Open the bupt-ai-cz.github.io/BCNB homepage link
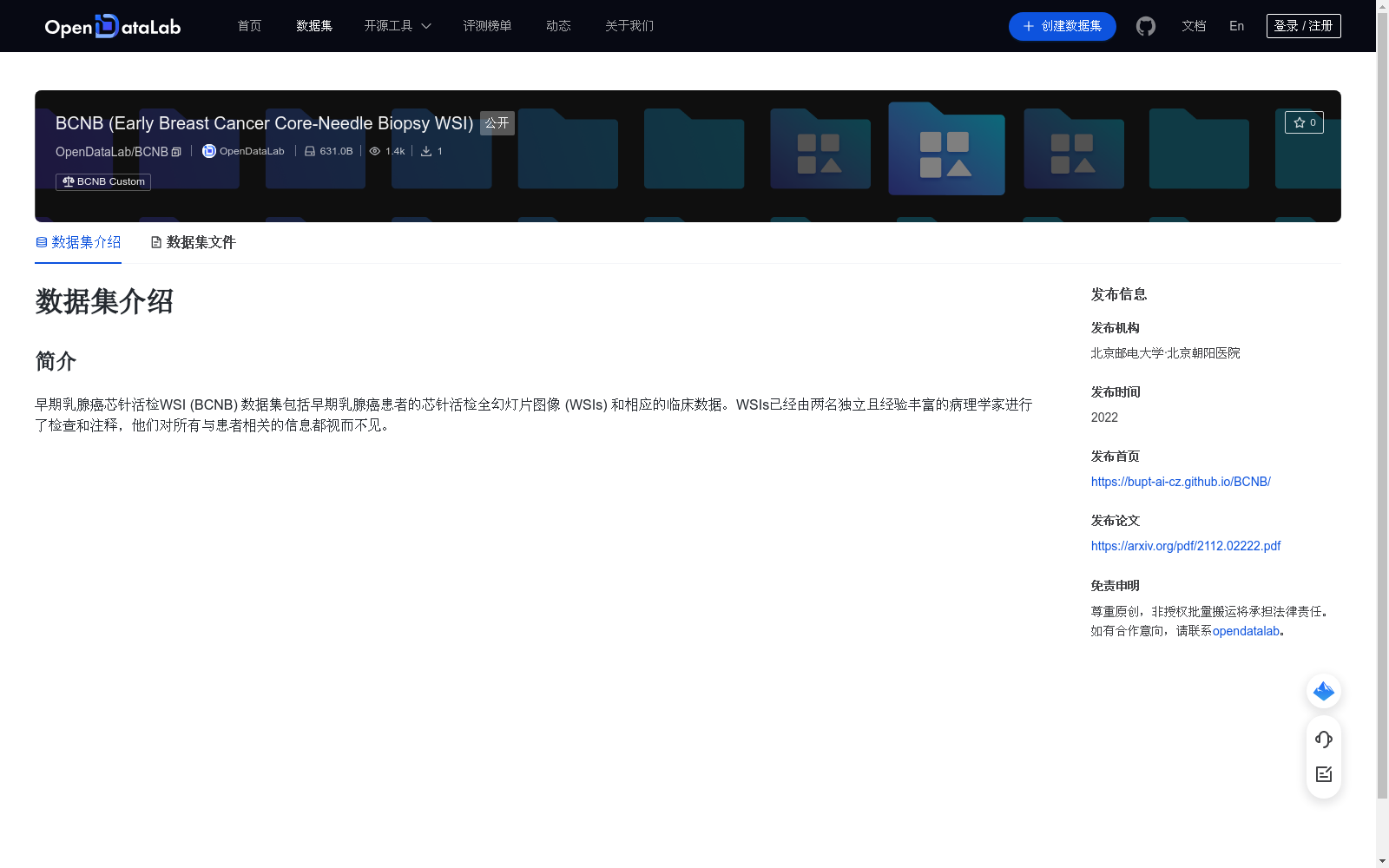 (1181, 482)
